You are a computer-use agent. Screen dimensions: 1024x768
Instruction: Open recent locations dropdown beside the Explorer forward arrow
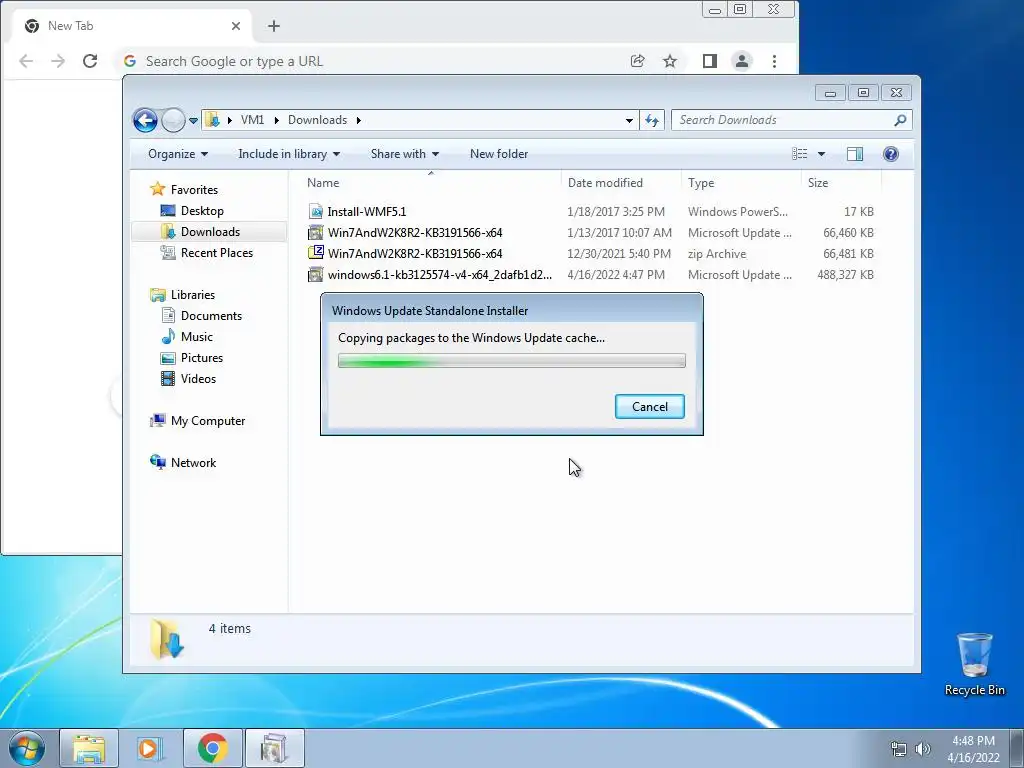point(193,121)
